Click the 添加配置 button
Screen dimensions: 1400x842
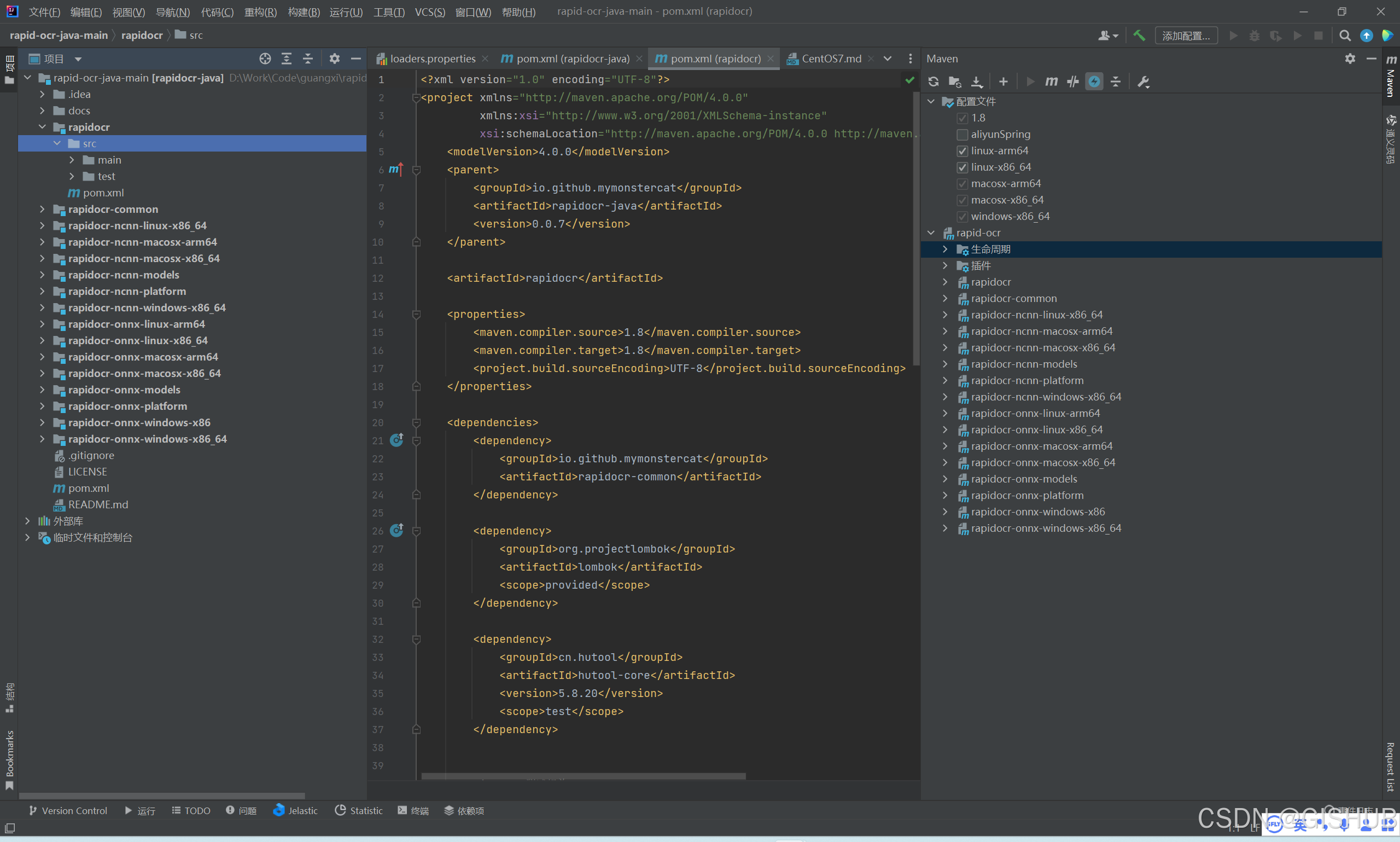point(1186,35)
